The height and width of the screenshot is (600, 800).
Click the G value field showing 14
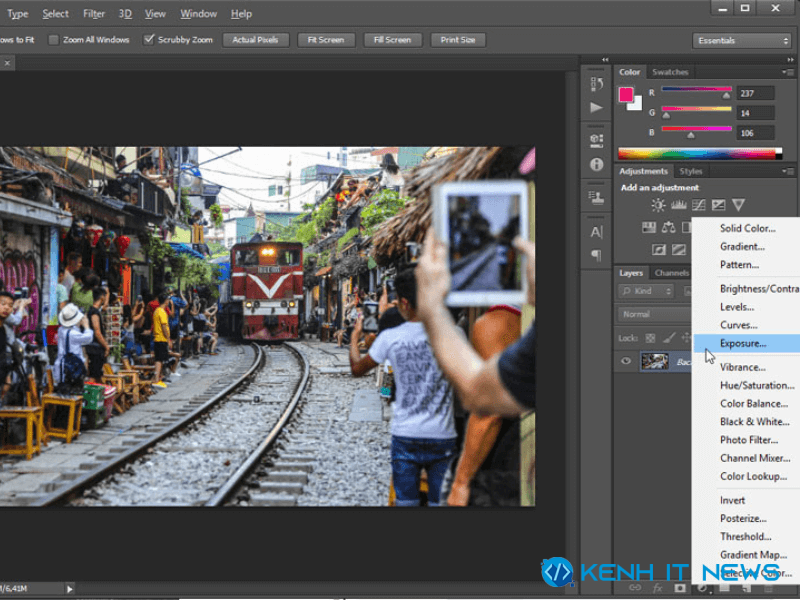click(755, 113)
